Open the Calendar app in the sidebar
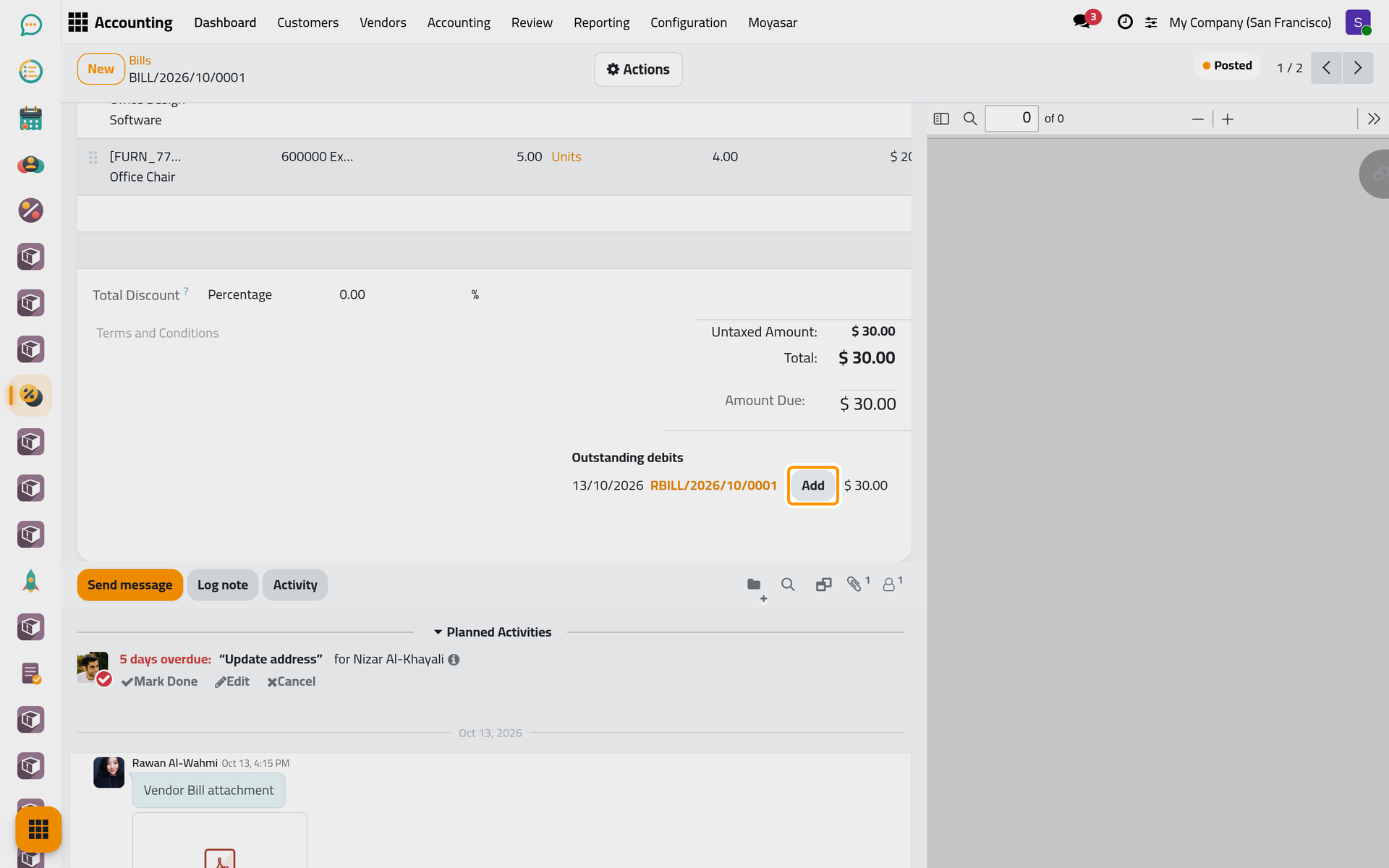The image size is (1389, 868). click(x=30, y=118)
